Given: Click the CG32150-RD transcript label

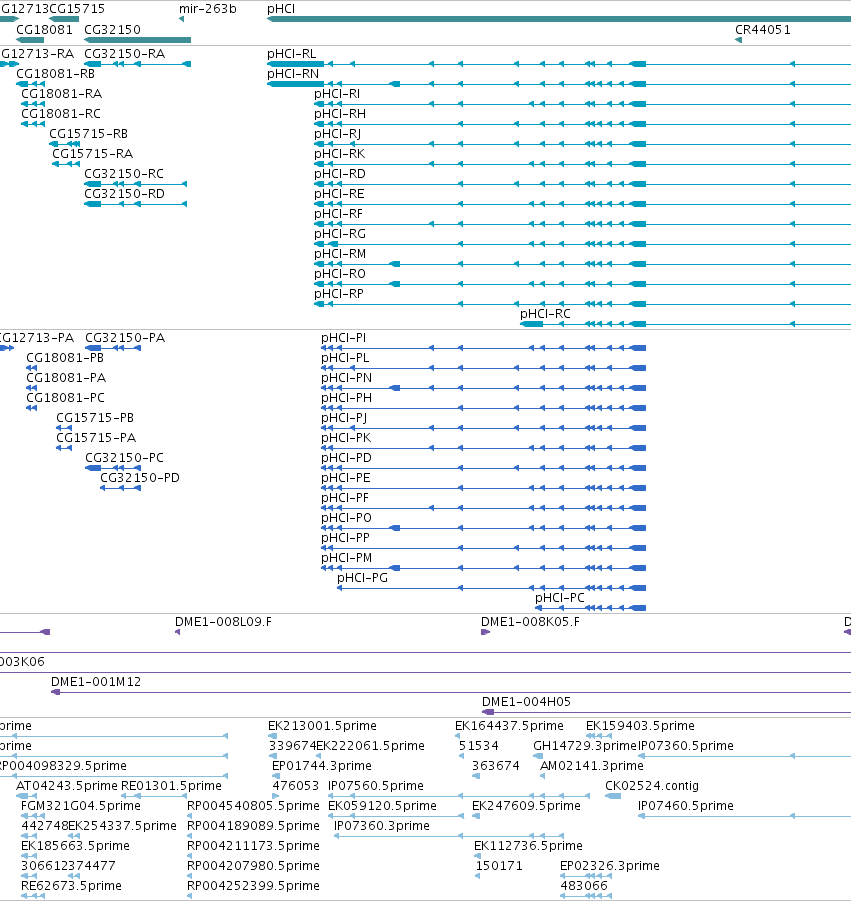Looking at the screenshot, I should 125,194.
